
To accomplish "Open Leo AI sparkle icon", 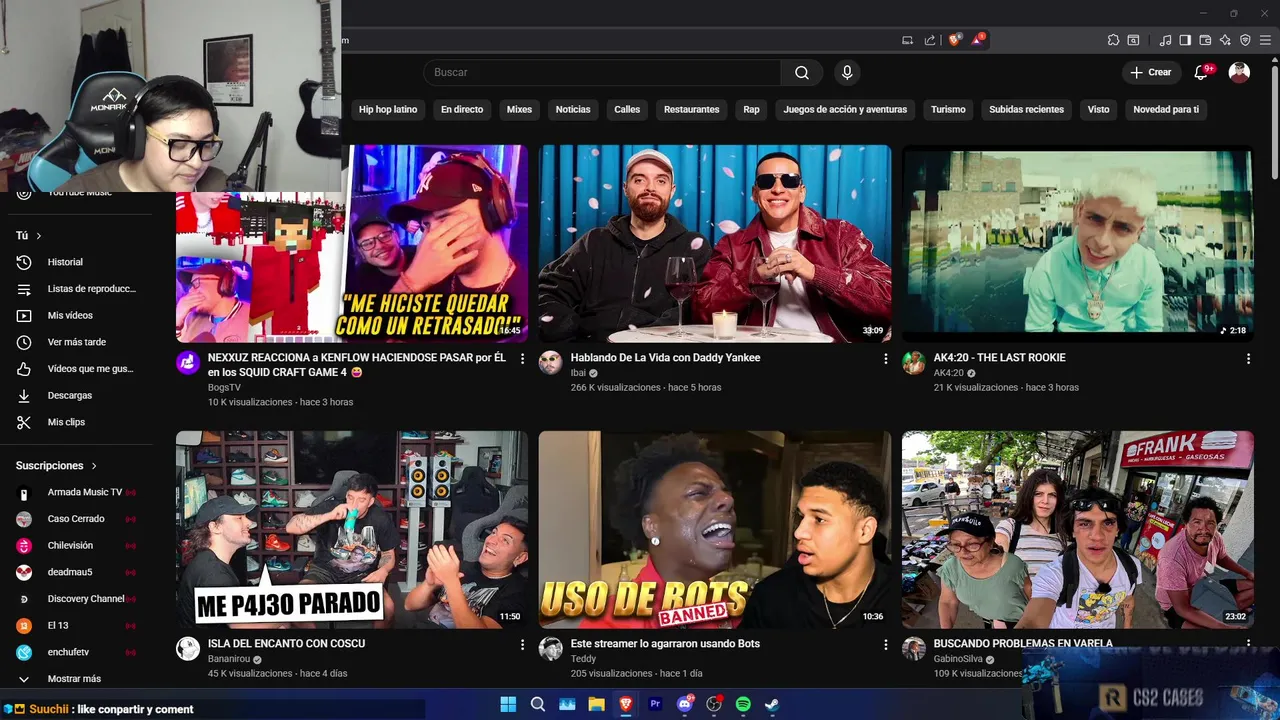I will coord(1225,40).
